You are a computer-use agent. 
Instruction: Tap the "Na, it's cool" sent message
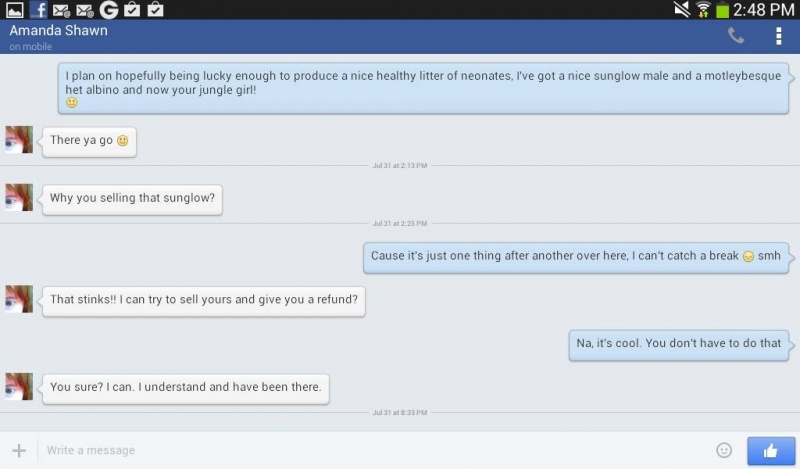[679, 344]
